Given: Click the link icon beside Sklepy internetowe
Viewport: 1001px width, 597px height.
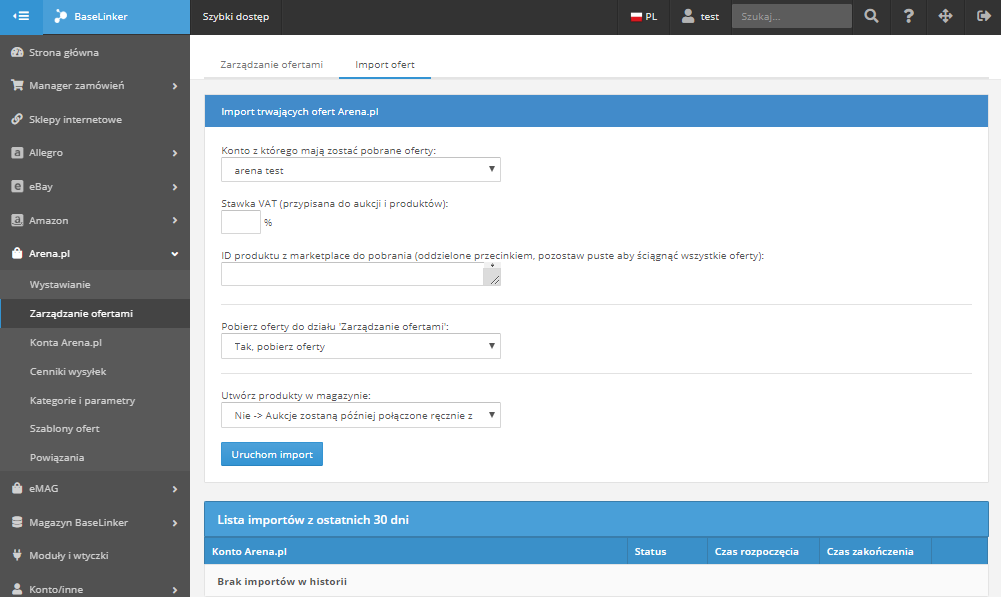Looking at the screenshot, I should tap(17, 119).
